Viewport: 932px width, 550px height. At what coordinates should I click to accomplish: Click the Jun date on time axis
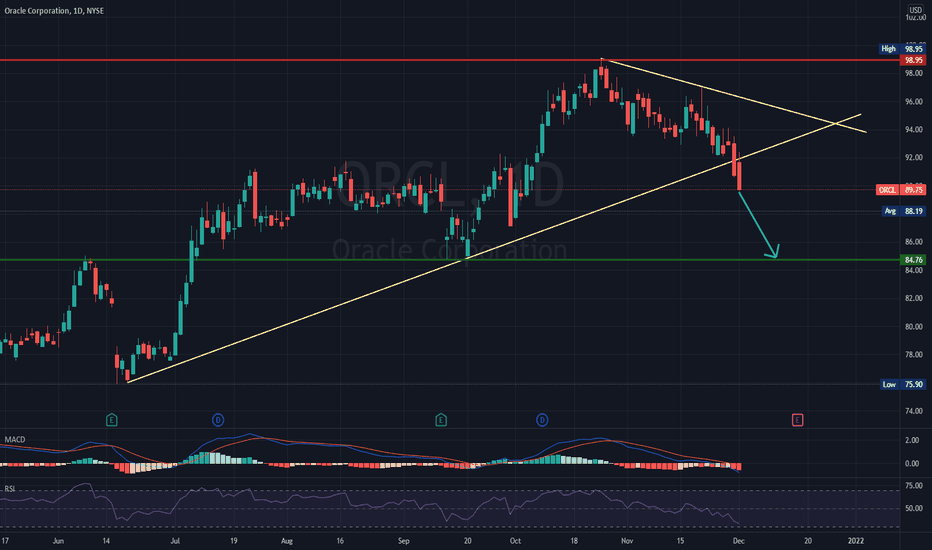pyautogui.click(x=58, y=541)
